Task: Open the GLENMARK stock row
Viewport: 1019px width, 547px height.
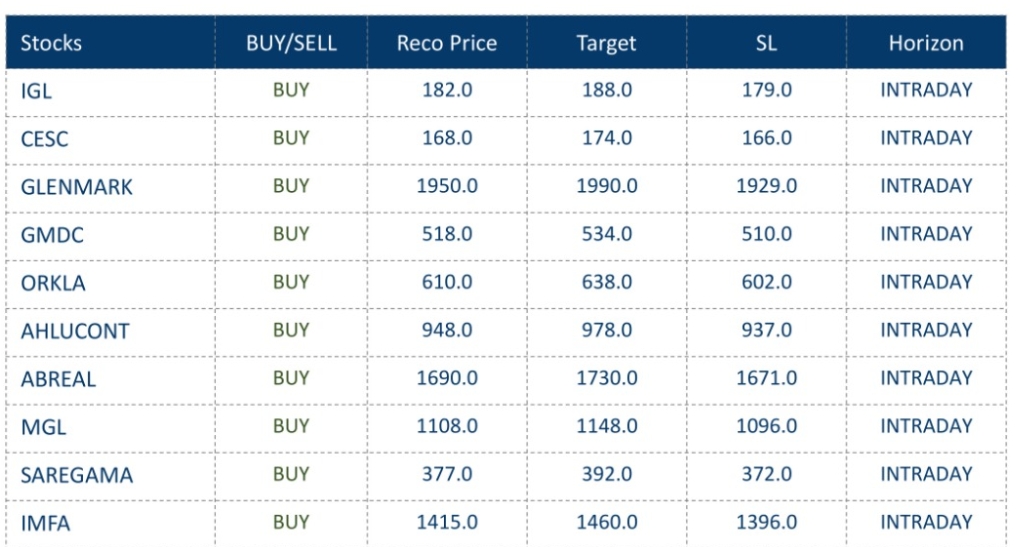Action: 76,187
